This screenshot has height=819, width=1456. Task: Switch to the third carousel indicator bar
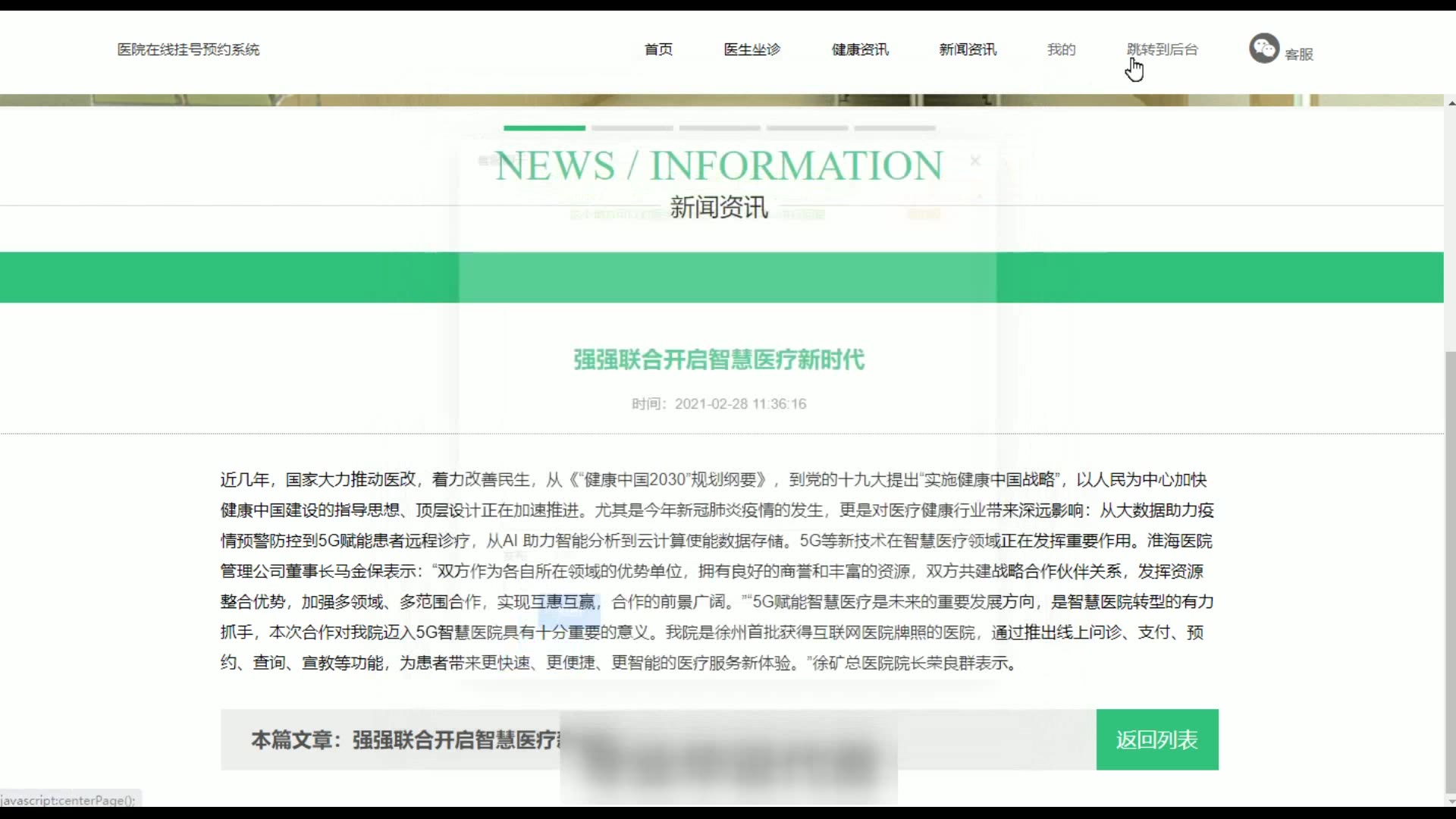(x=720, y=128)
